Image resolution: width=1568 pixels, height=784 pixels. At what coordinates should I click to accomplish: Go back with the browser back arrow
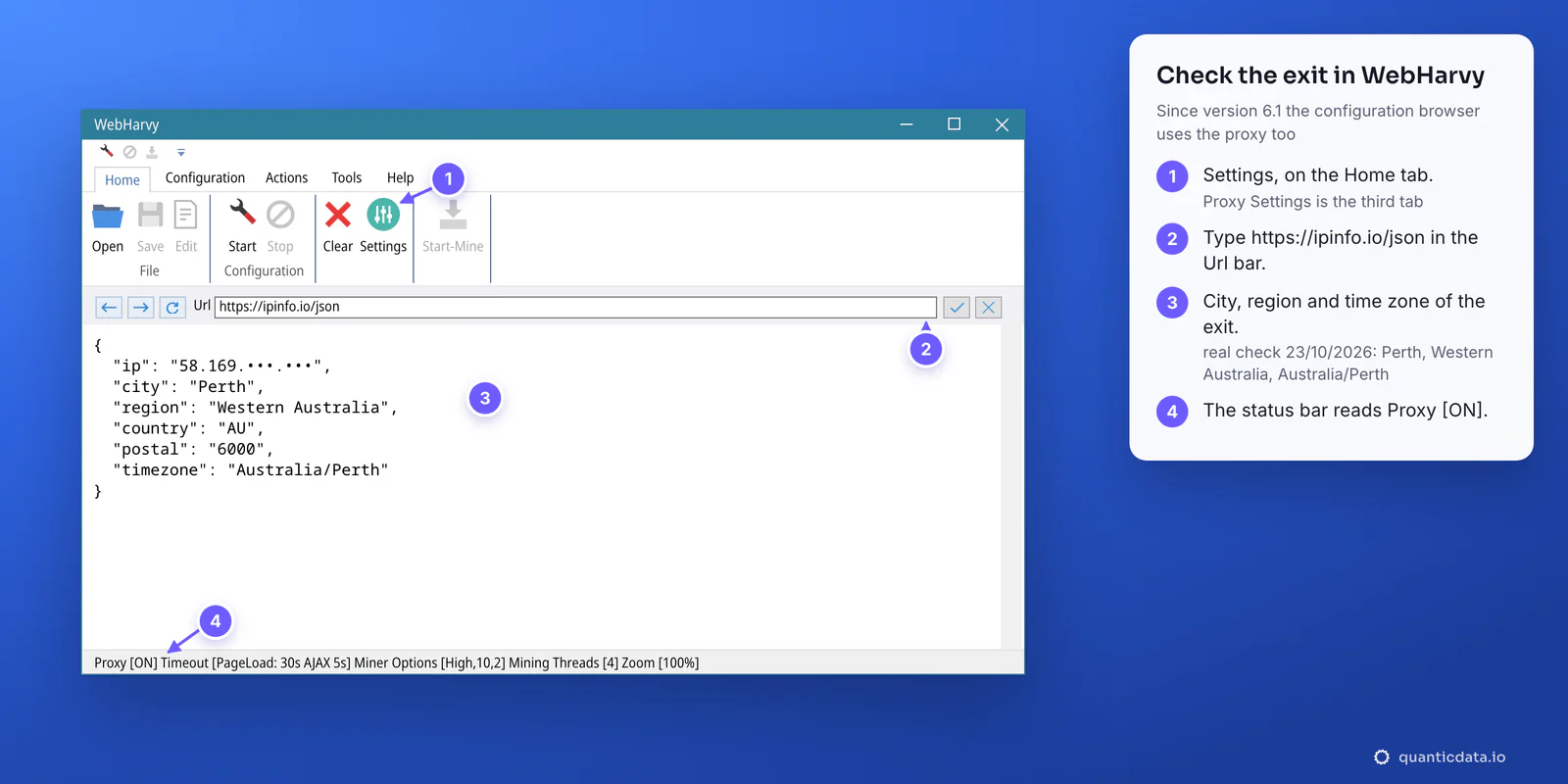(x=109, y=308)
